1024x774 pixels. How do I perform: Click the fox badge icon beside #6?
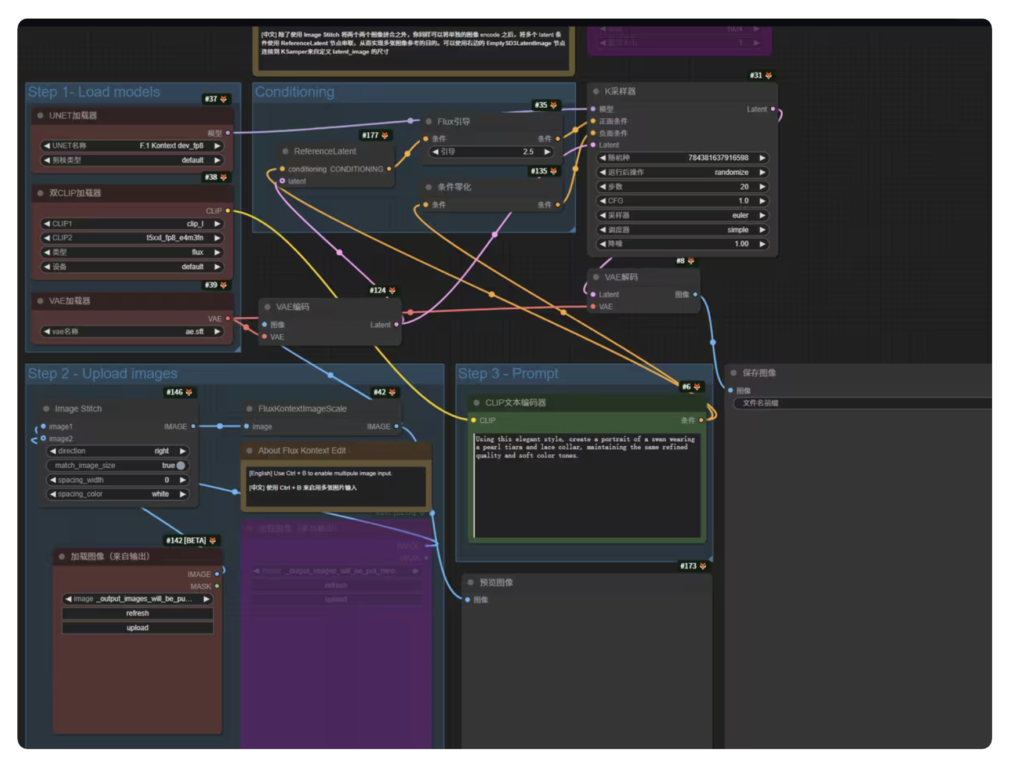pos(697,387)
